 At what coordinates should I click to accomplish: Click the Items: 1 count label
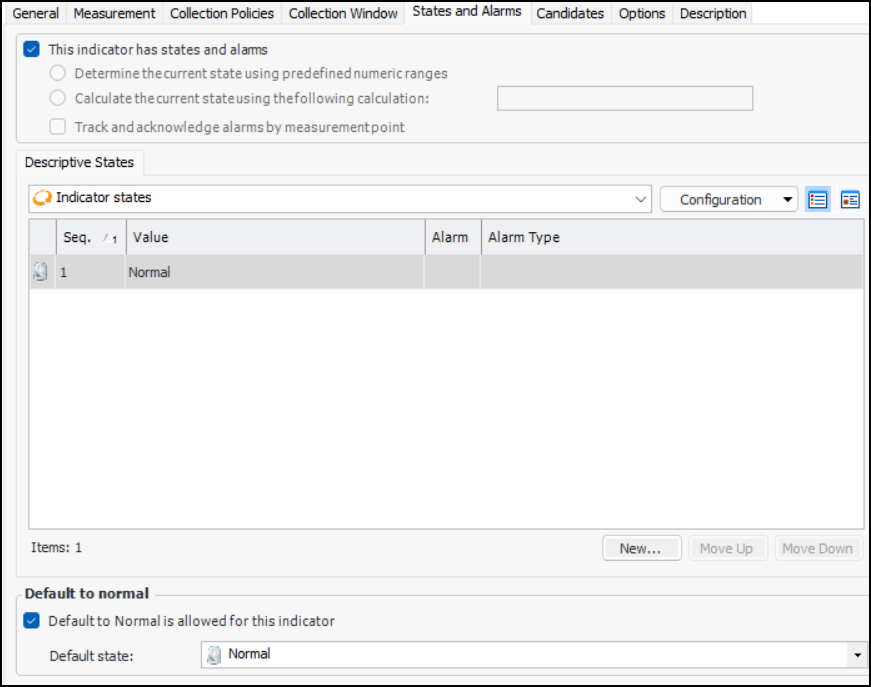point(56,548)
